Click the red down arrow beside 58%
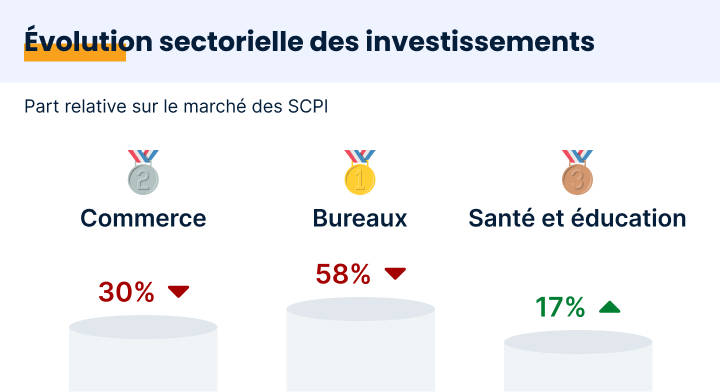 pyautogui.click(x=395, y=274)
